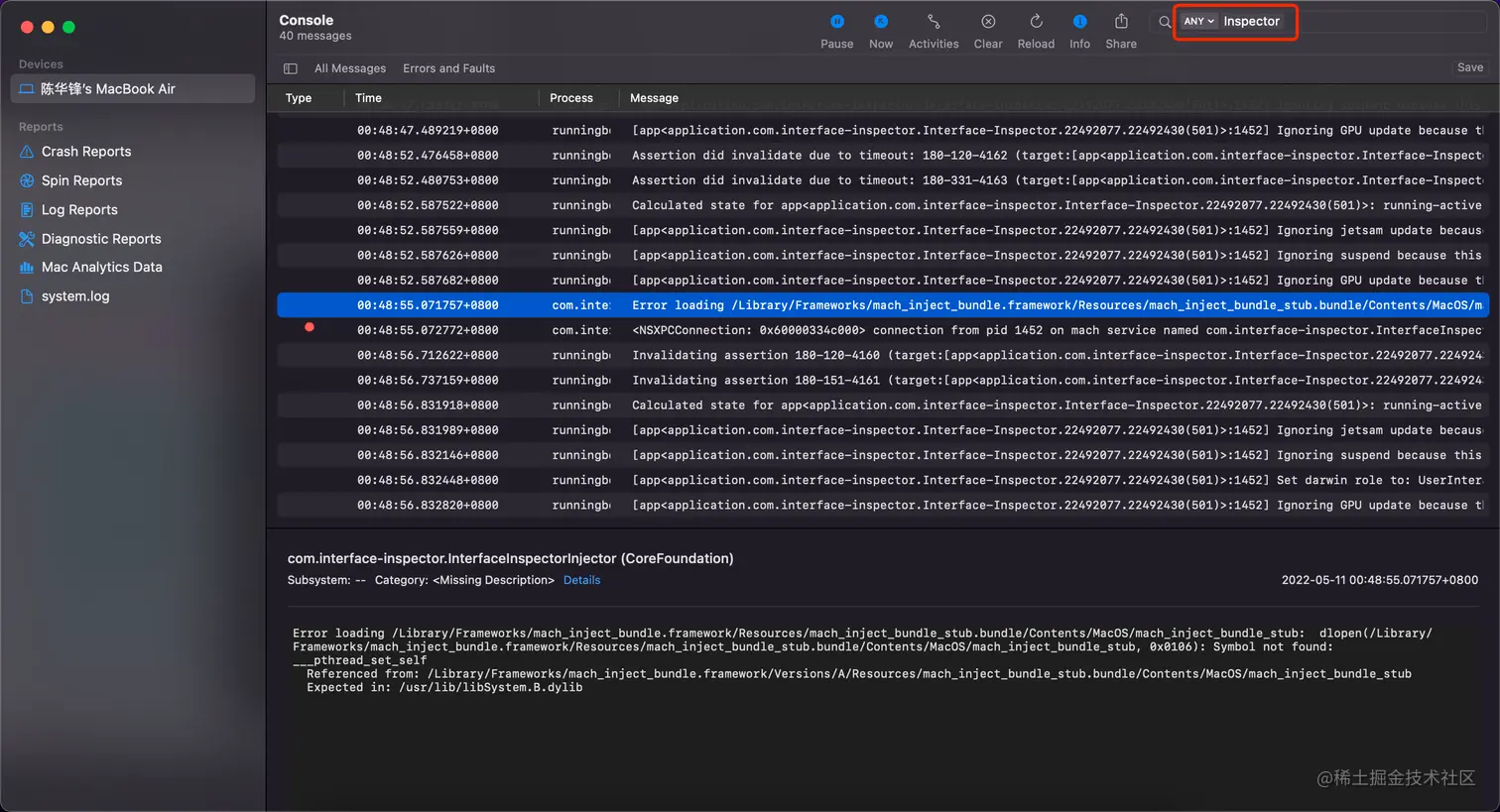The width and height of the screenshot is (1500, 812).
Task: Toggle the sidebar icon beside All Messages
Action: pos(291,68)
